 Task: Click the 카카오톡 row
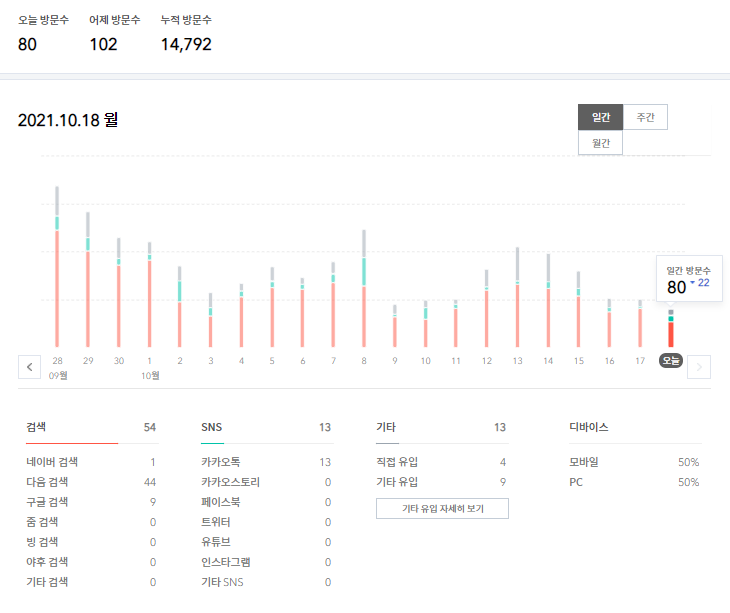(x=267, y=462)
